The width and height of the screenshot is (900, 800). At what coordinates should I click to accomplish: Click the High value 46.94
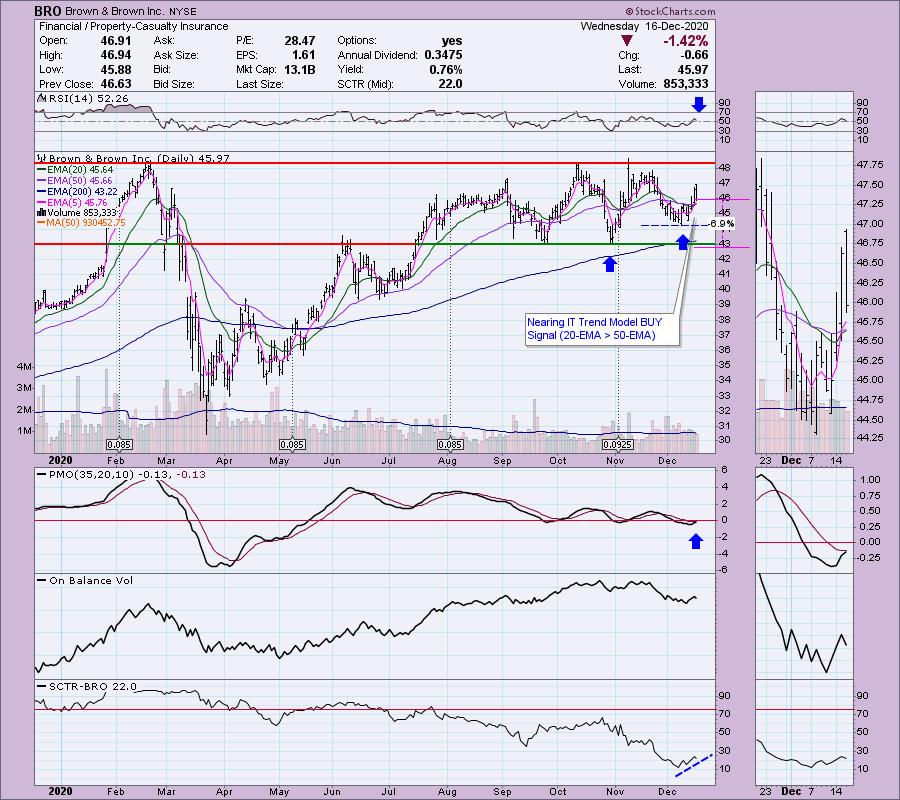point(117,55)
